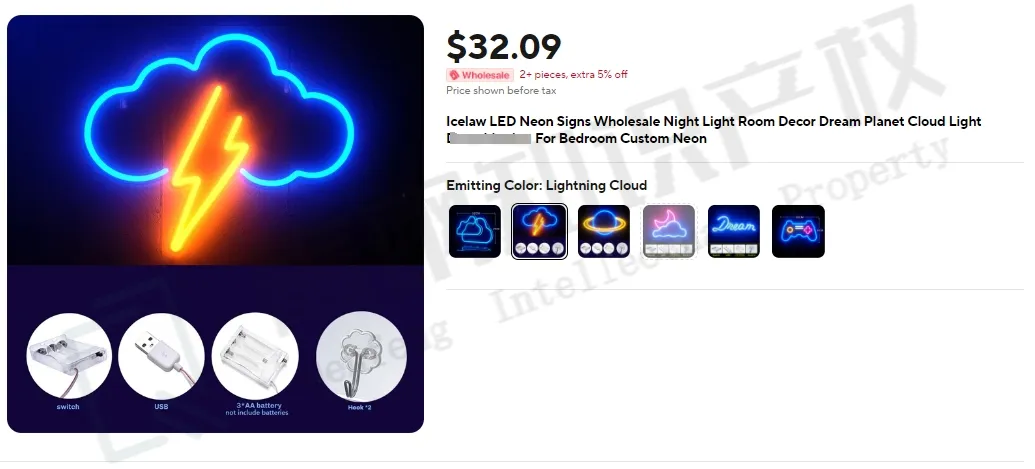Select the Dream script neon variant

point(733,232)
